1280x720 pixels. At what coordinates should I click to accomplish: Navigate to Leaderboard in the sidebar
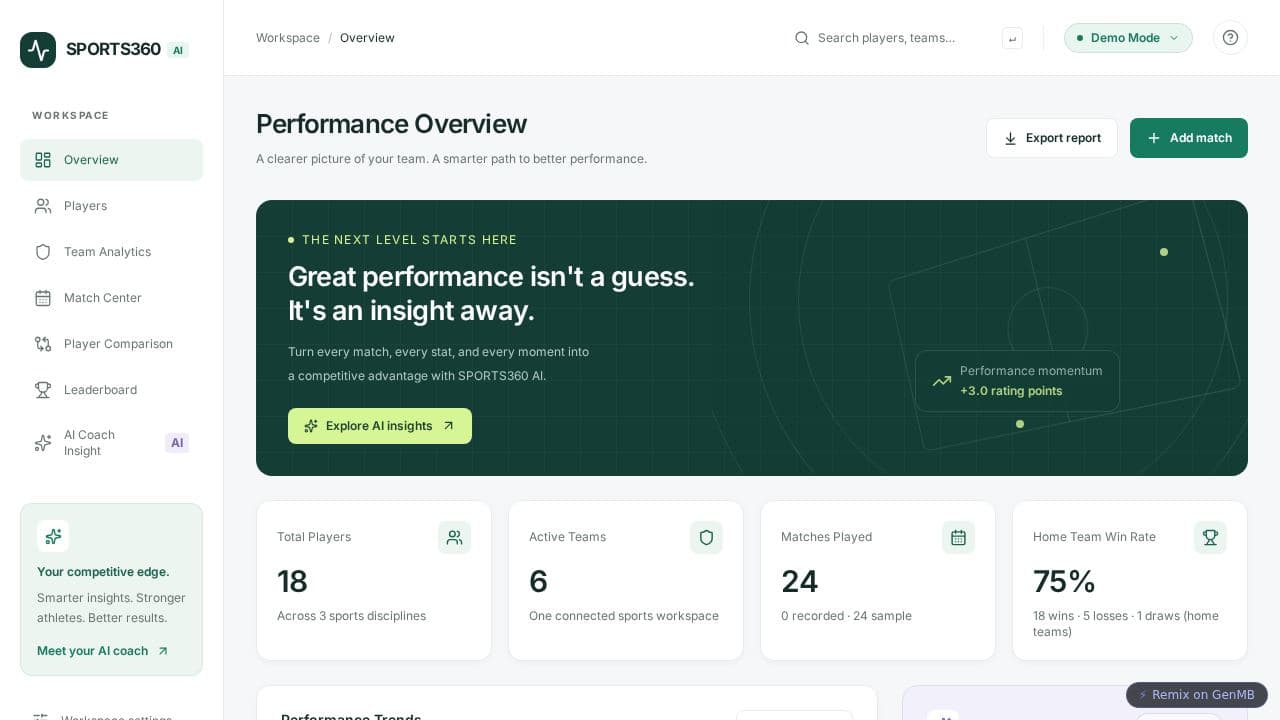tap(111, 390)
